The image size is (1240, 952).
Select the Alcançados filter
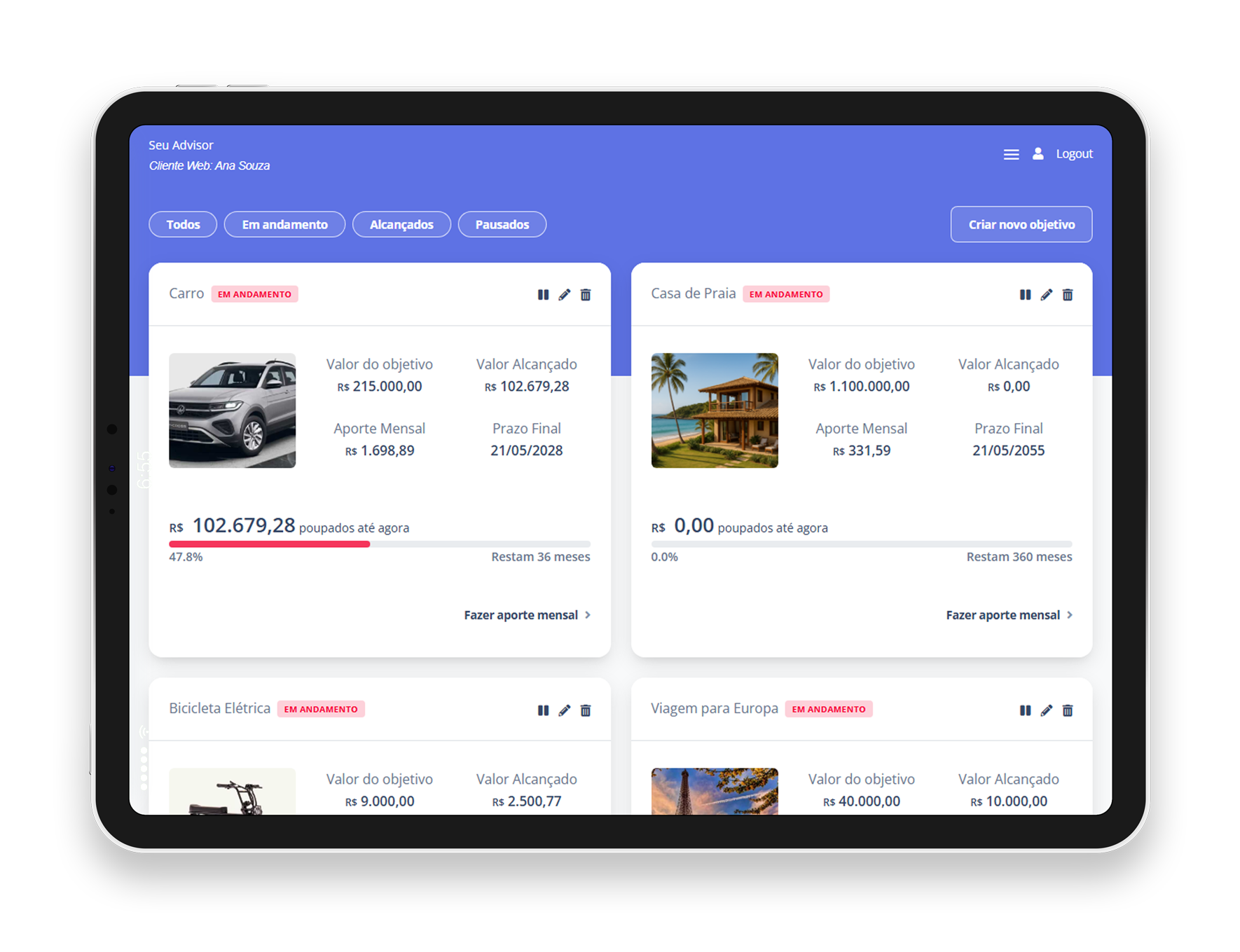[x=401, y=225]
